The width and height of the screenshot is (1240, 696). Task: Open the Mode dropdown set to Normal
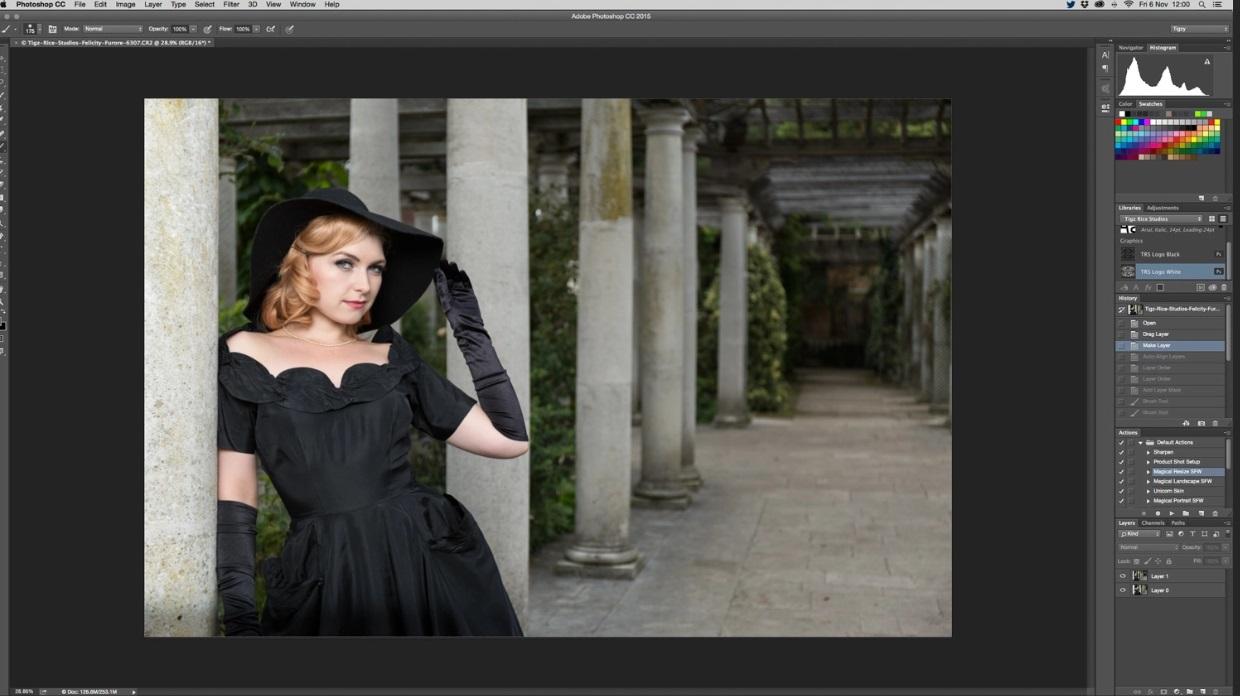(x=113, y=29)
